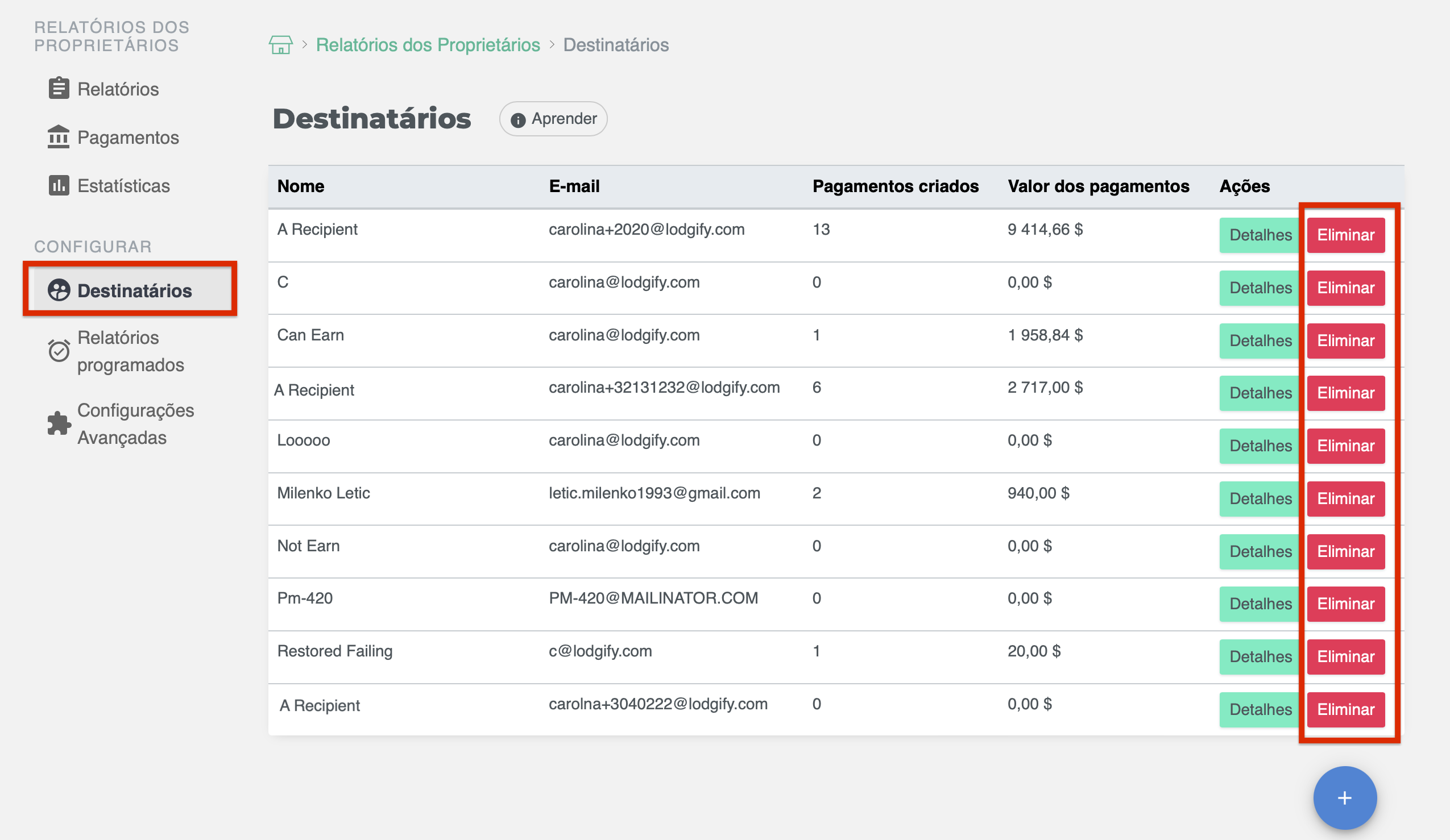This screenshot has width=1450, height=840.
Task: Click the Estatísticas bar chart icon
Action: [59, 186]
